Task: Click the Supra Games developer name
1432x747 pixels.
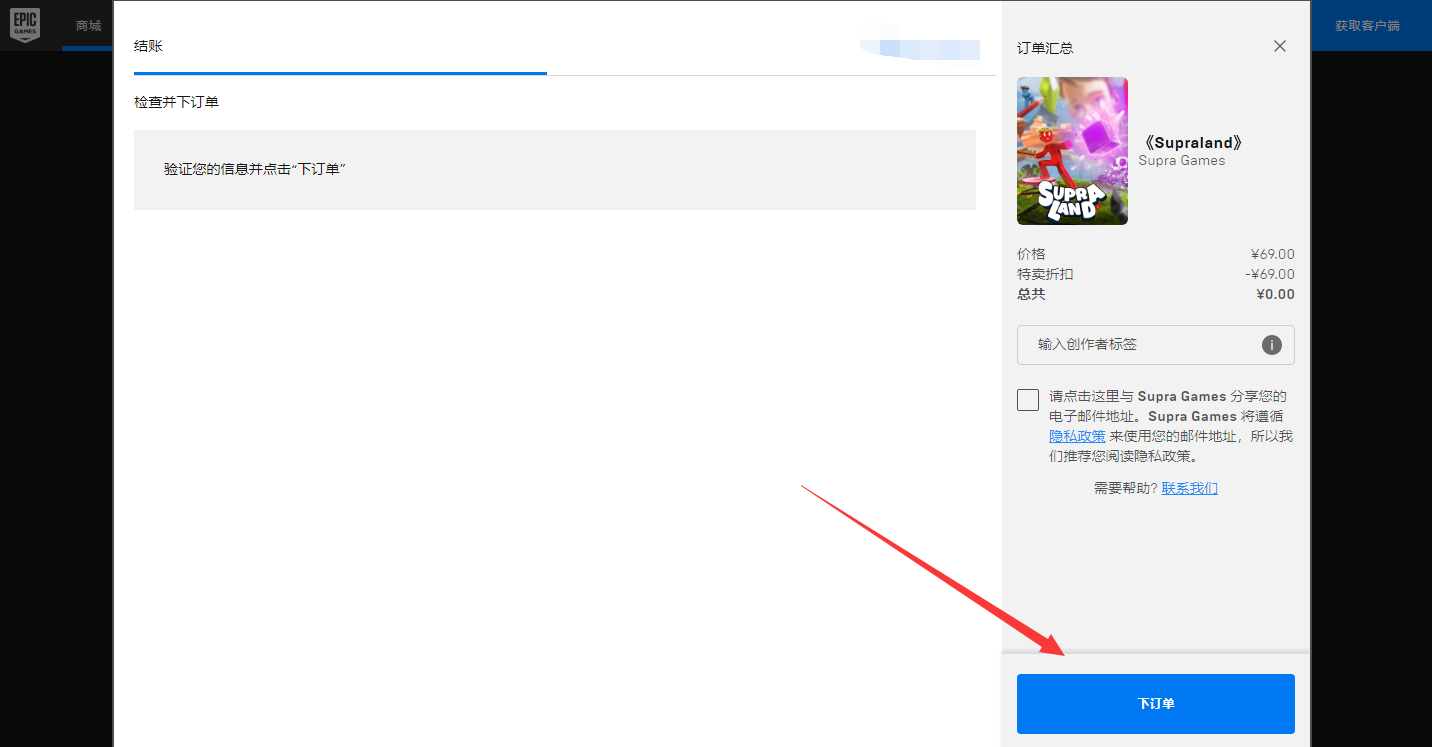Action: click(x=1181, y=161)
